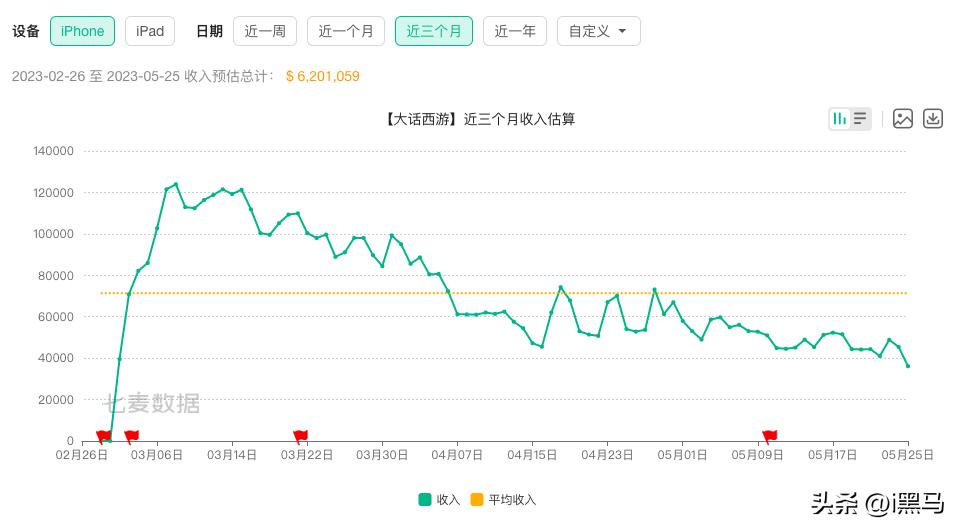The image size is (961, 532).
Task: Click the 04月07日 x-axis label
Action: (457, 455)
